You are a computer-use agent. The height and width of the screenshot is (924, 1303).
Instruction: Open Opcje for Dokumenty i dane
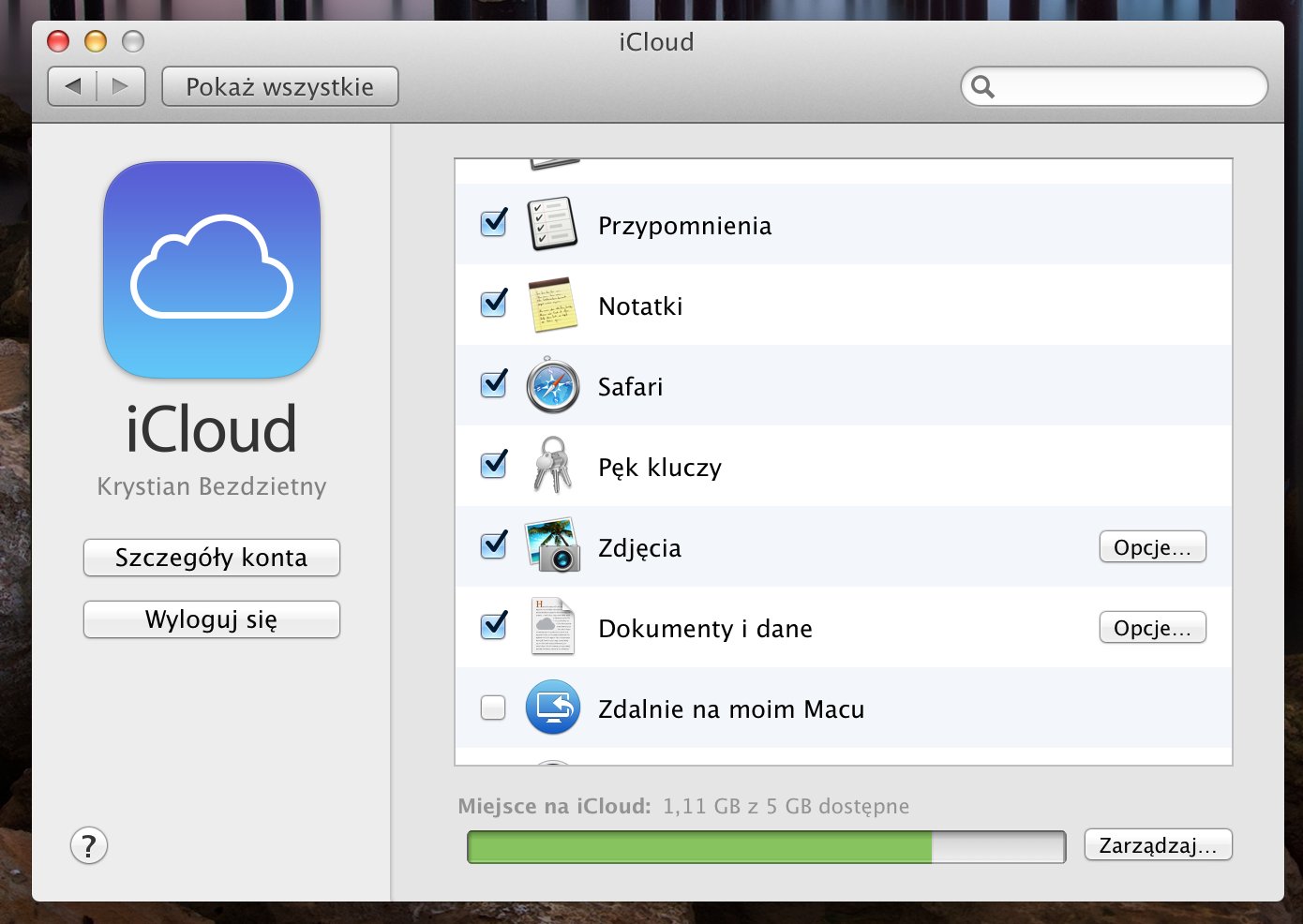(1152, 628)
